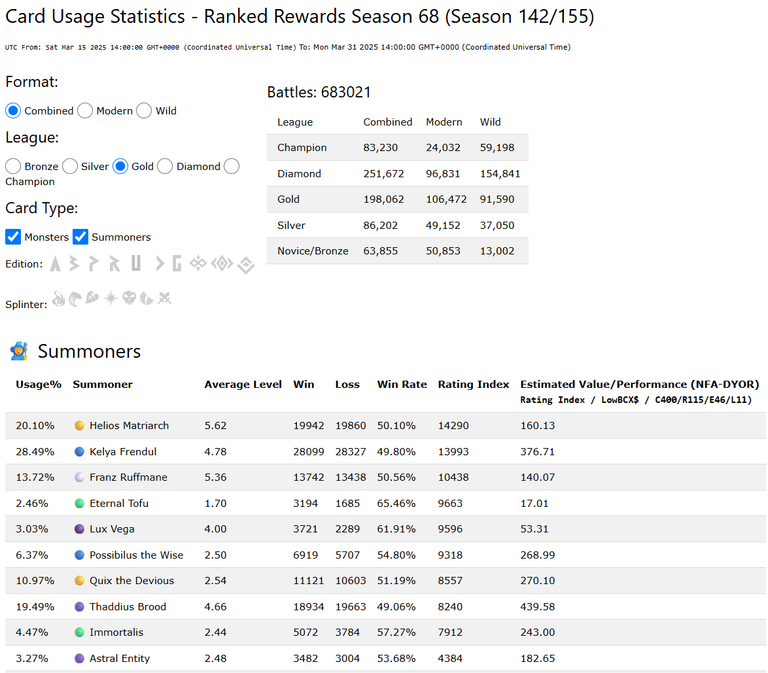Uncheck the Monsters card type checkbox
Viewport: 768px width, 673px height.
13,237
